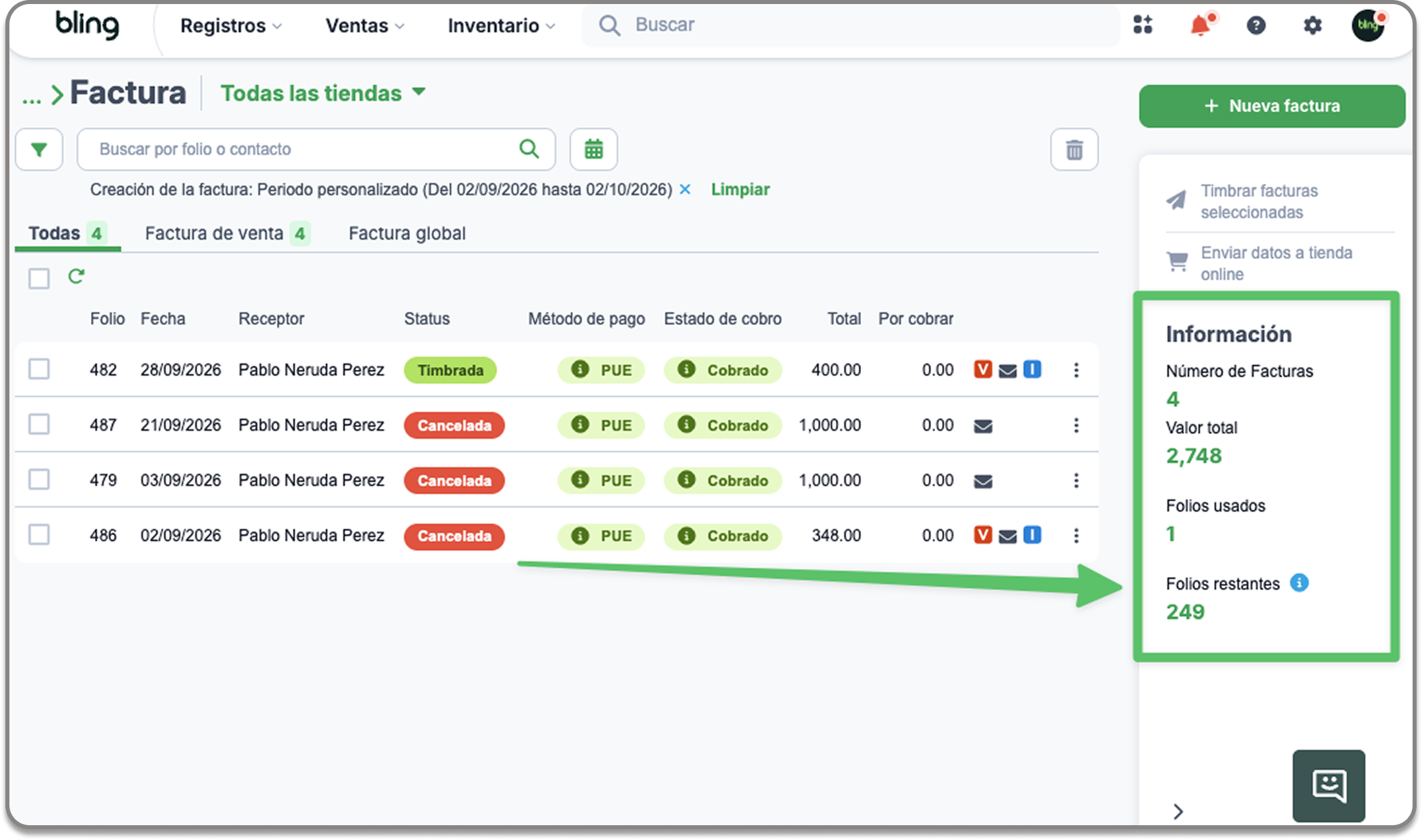Check the box for folio 479
The width and height of the screenshot is (1422, 840).
click(x=39, y=480)
